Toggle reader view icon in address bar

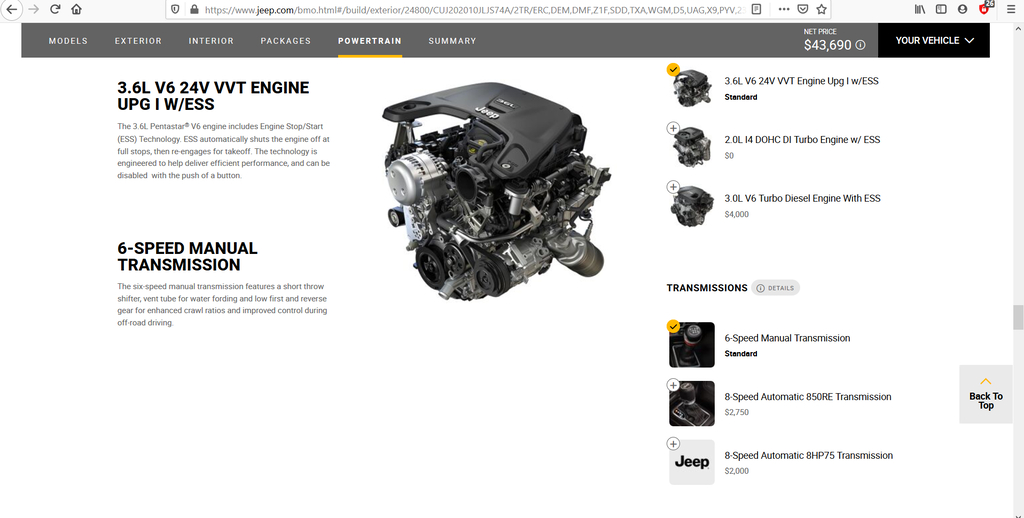[x=756, y=9]
